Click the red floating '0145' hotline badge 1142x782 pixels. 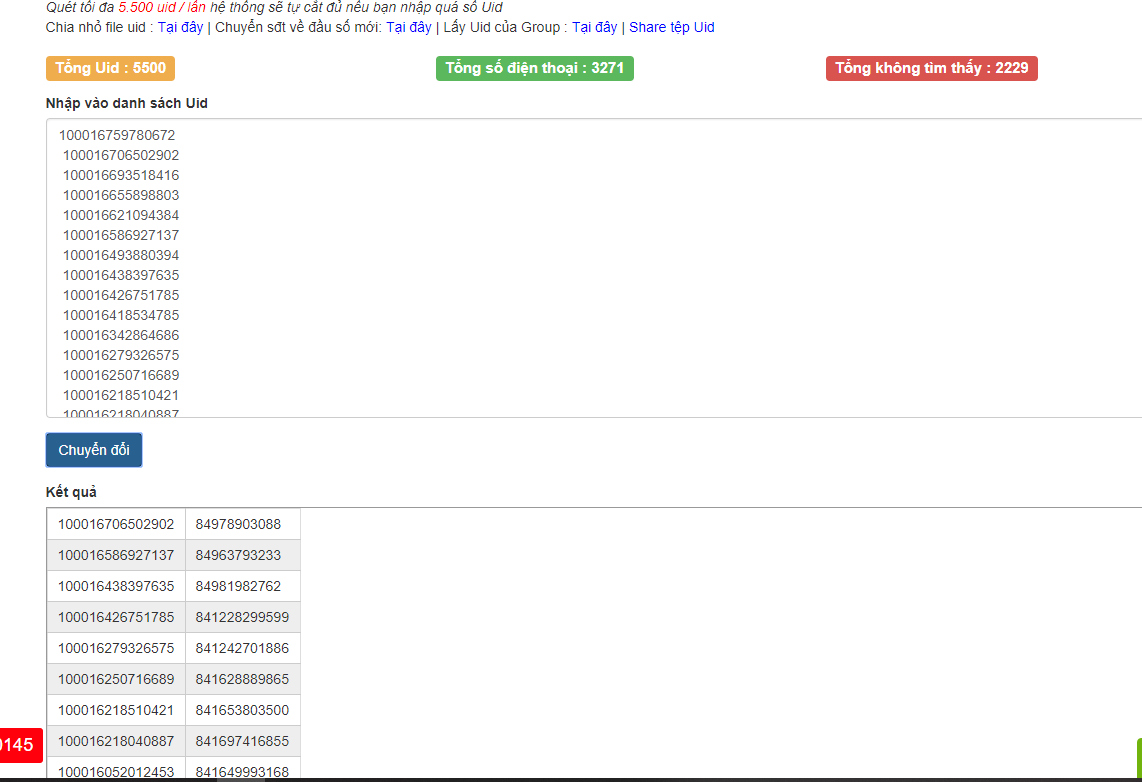tap(20, 745)
